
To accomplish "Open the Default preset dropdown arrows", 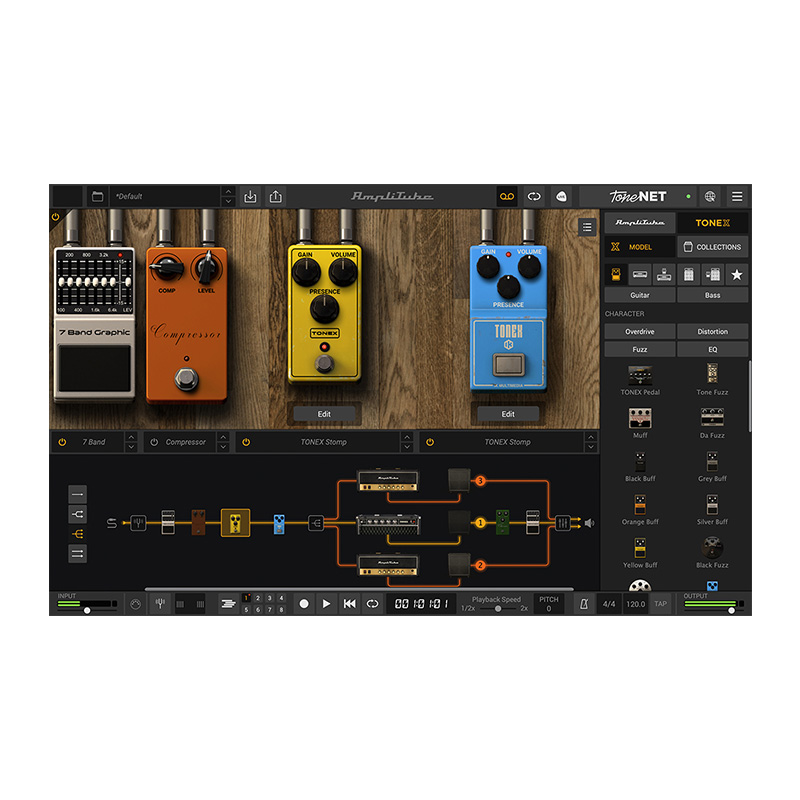I will click(x=228, y=197).
